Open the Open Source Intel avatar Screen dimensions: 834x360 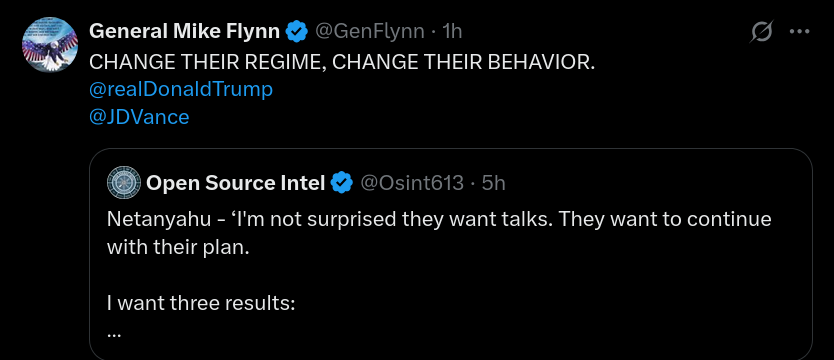123,183
